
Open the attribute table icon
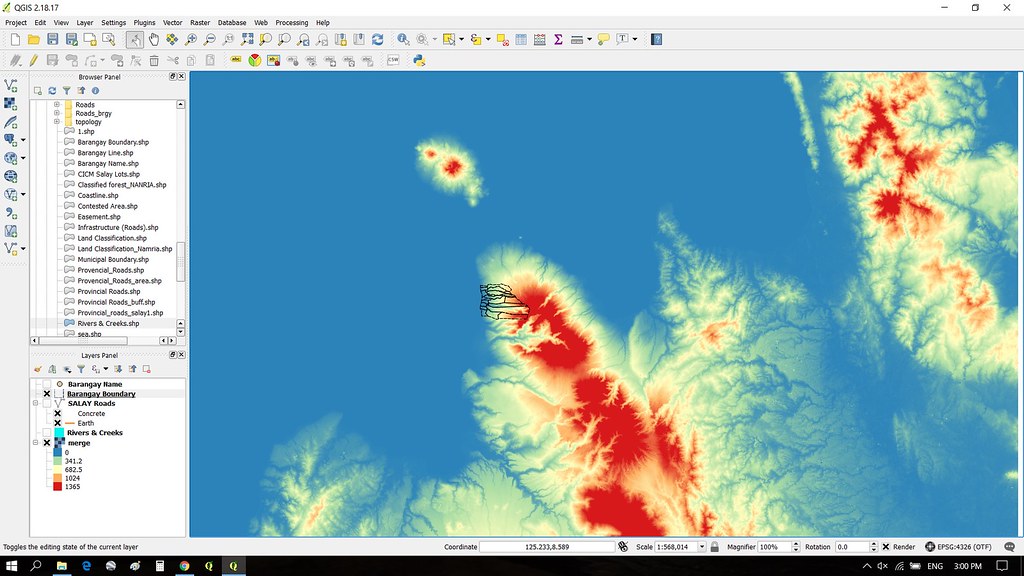click(520, 40)
